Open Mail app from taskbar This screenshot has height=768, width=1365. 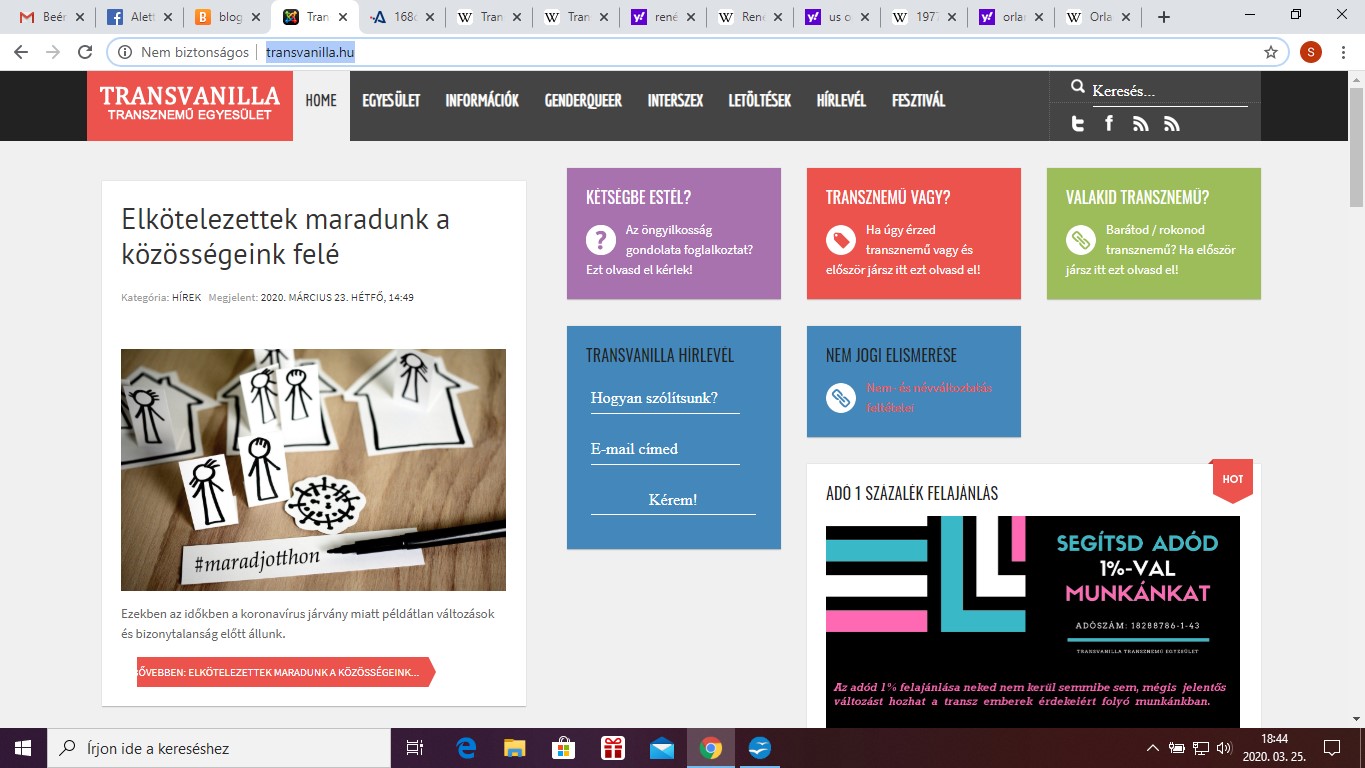coord(661,748)
